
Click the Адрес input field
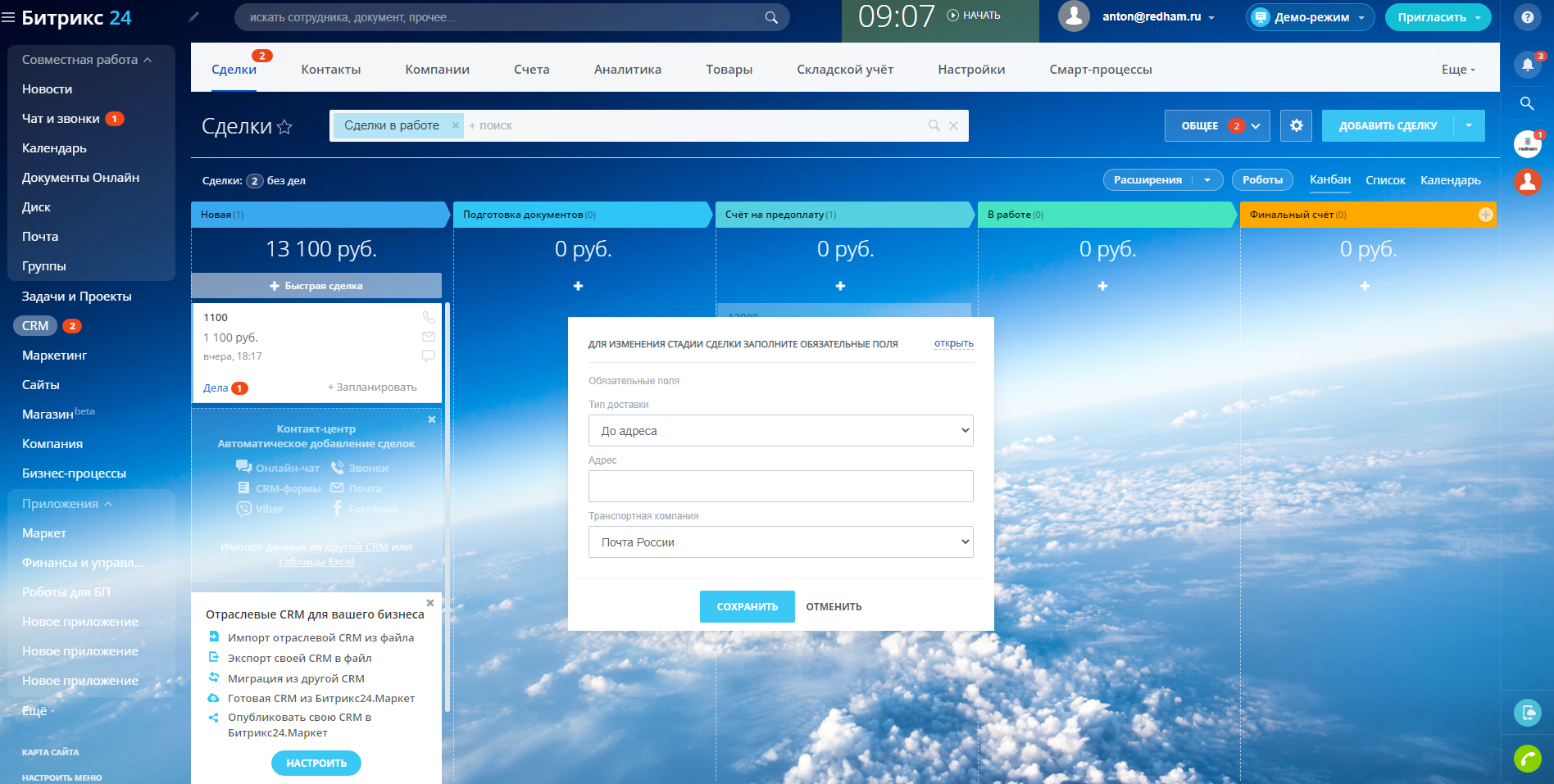[x=780, y=487]
